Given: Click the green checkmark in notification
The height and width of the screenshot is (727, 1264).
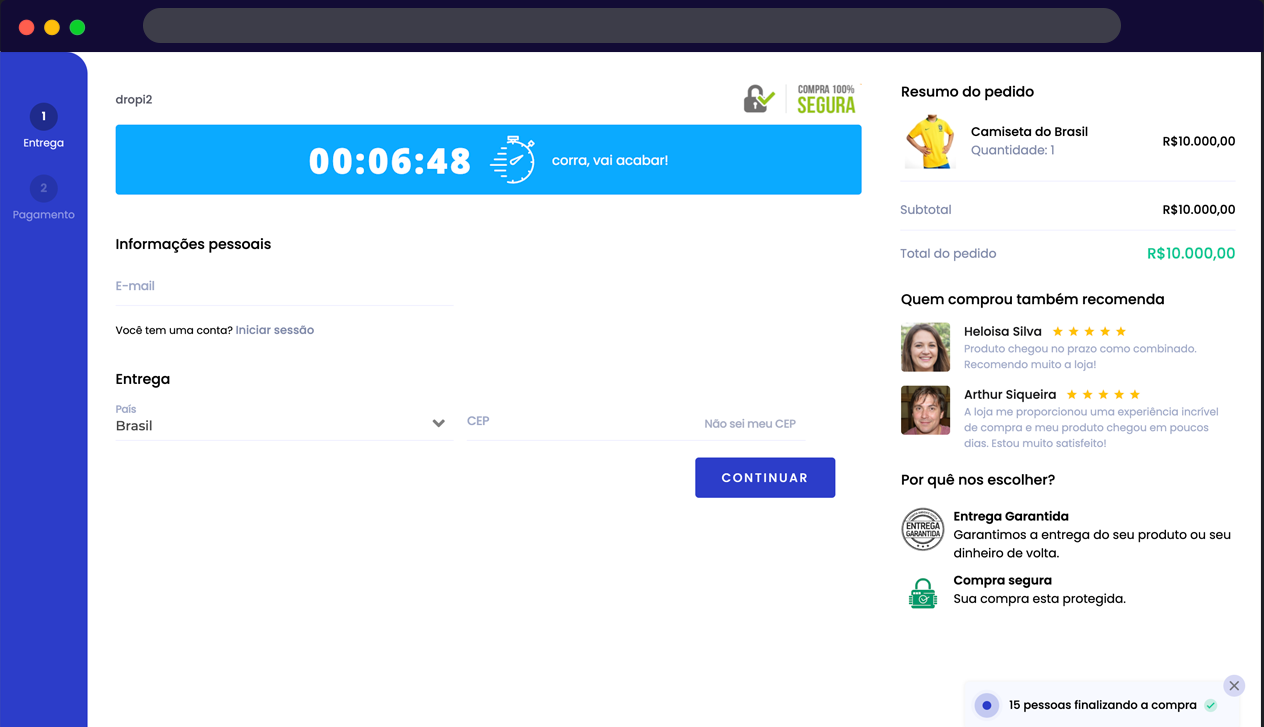Looking at the screenshot, I should click(1211, 705).
